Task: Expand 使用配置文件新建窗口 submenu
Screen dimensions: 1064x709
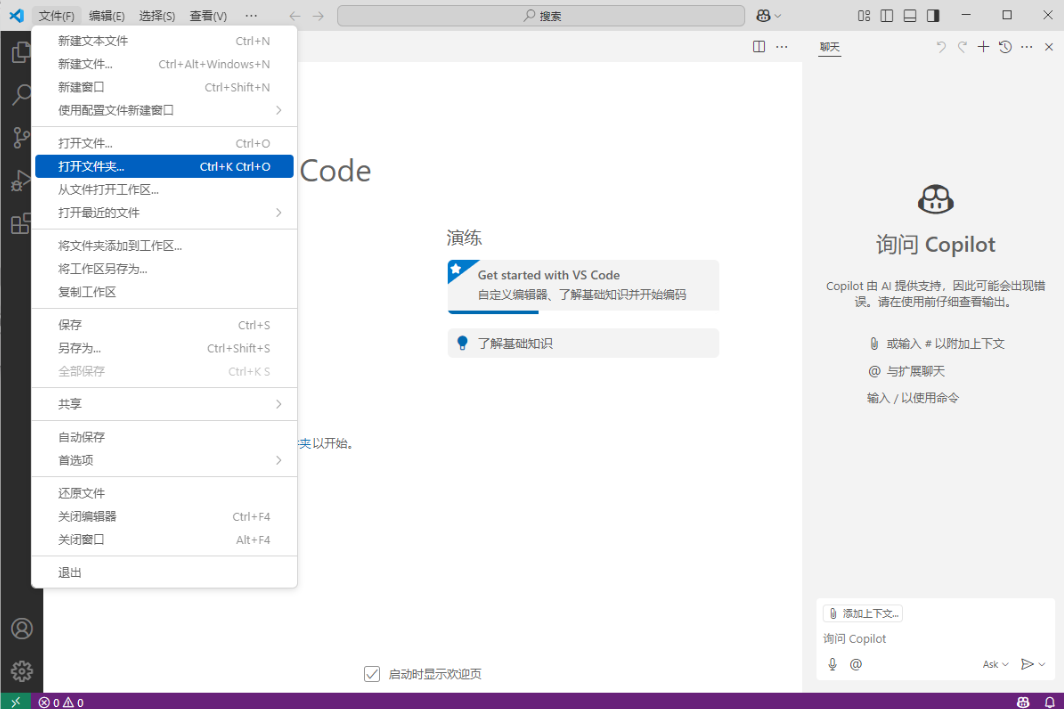Action: (x=164, y=110)
